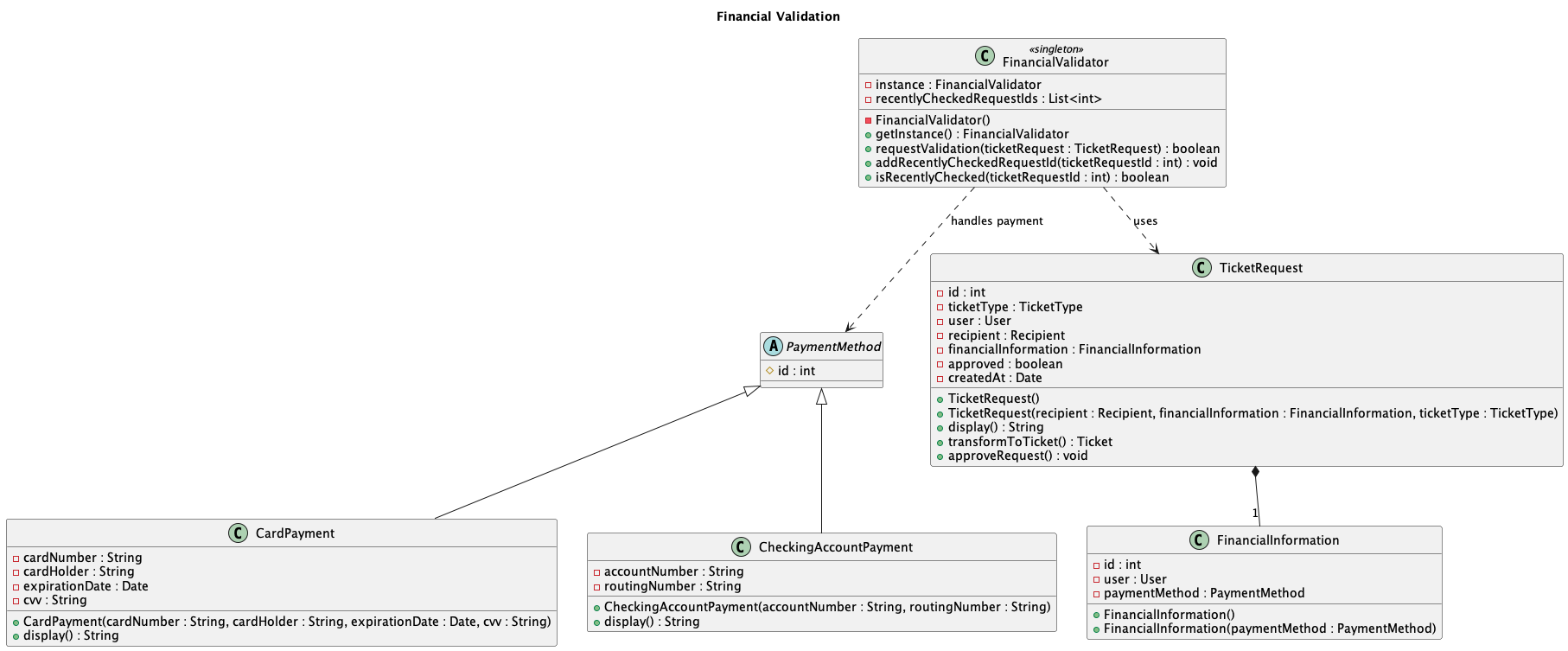The height and width of the screenshot is (651, 1568).
Task: Click the inheritance arrowhead from CheckingAccountPayment
Action: click(821, 397)
